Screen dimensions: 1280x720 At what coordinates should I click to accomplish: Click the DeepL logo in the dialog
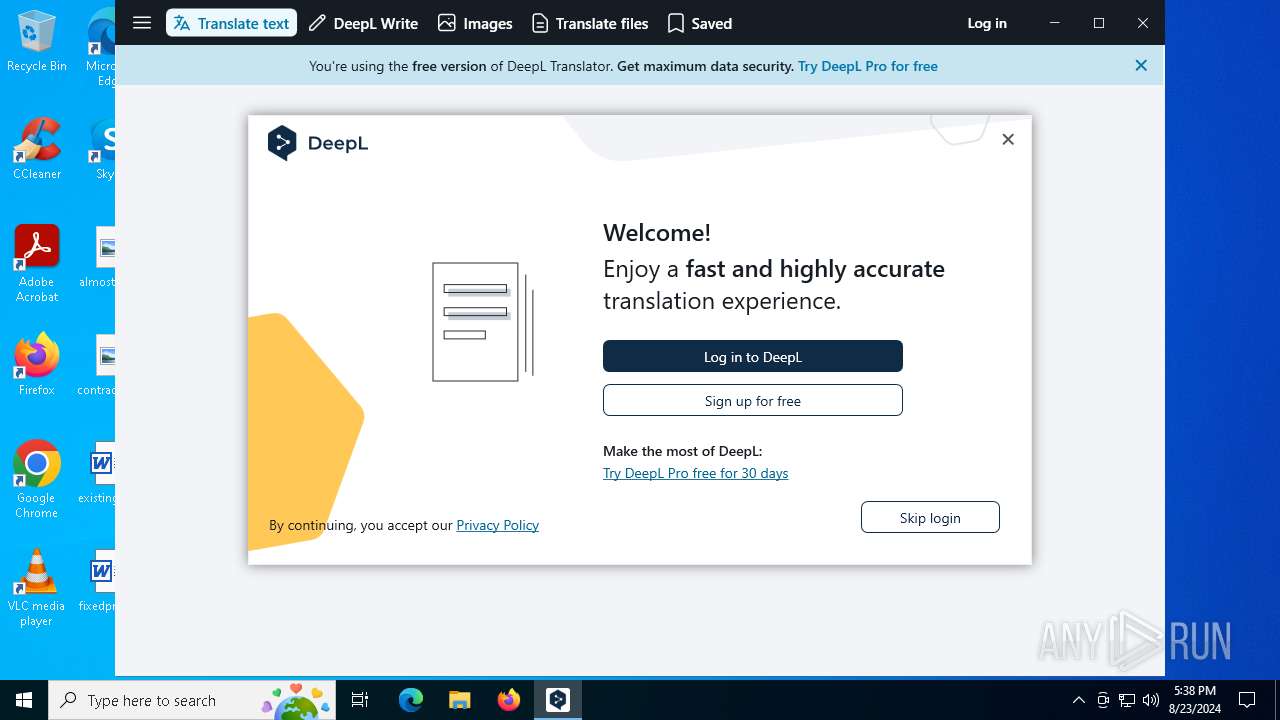[318, 143]
